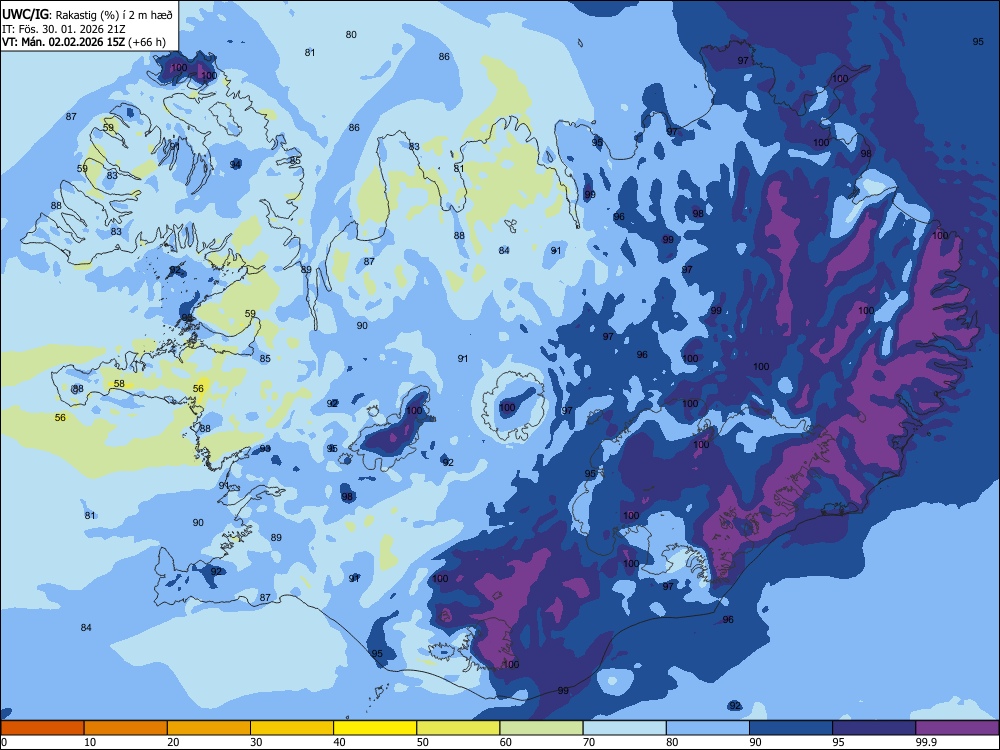The height and width of the screenshot is (750, 1000).
Task: Click the purple 99.9+ legend swatch
Action: coord(957,728)
